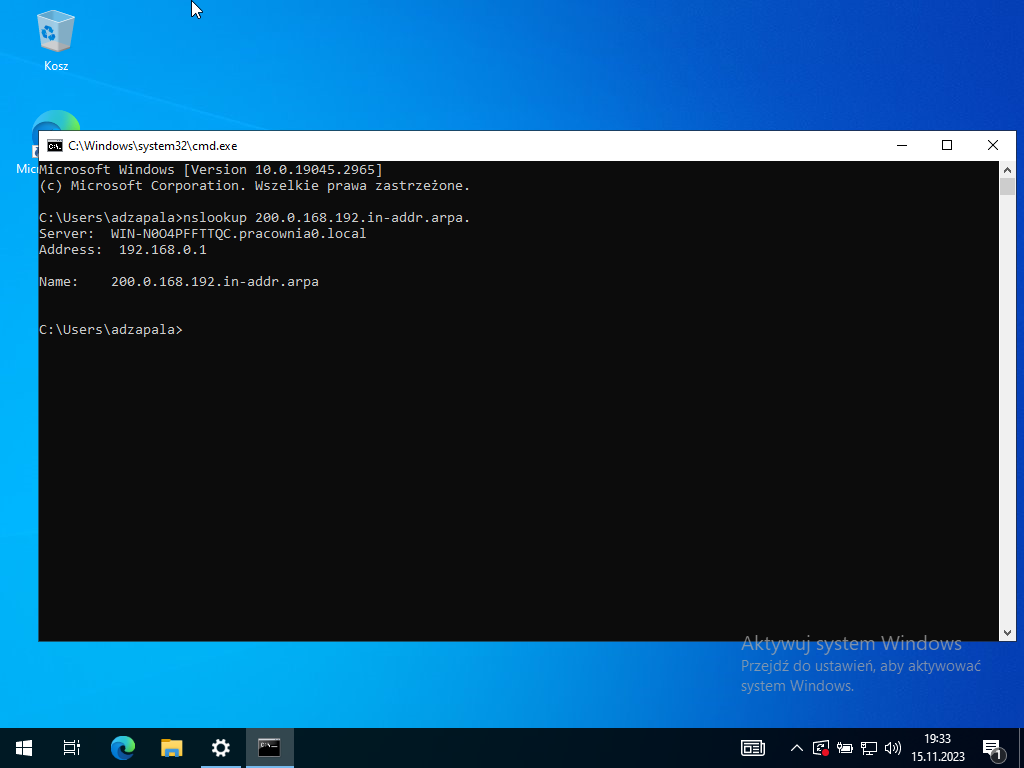Click the Address 192.168.0.1 line
The image size is (1024, 768).
click(x=123, y=249)
